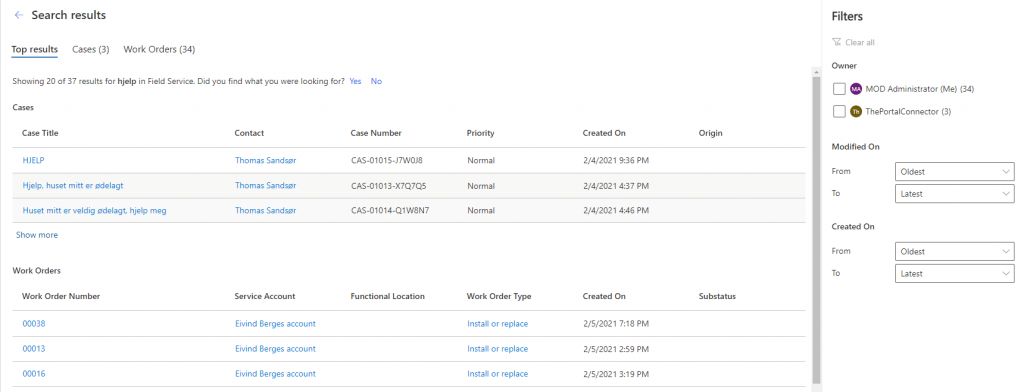Click Show more under Cases
This screenshot has height=392, width=1024.
pyautogui.click(x=37, y=235)
